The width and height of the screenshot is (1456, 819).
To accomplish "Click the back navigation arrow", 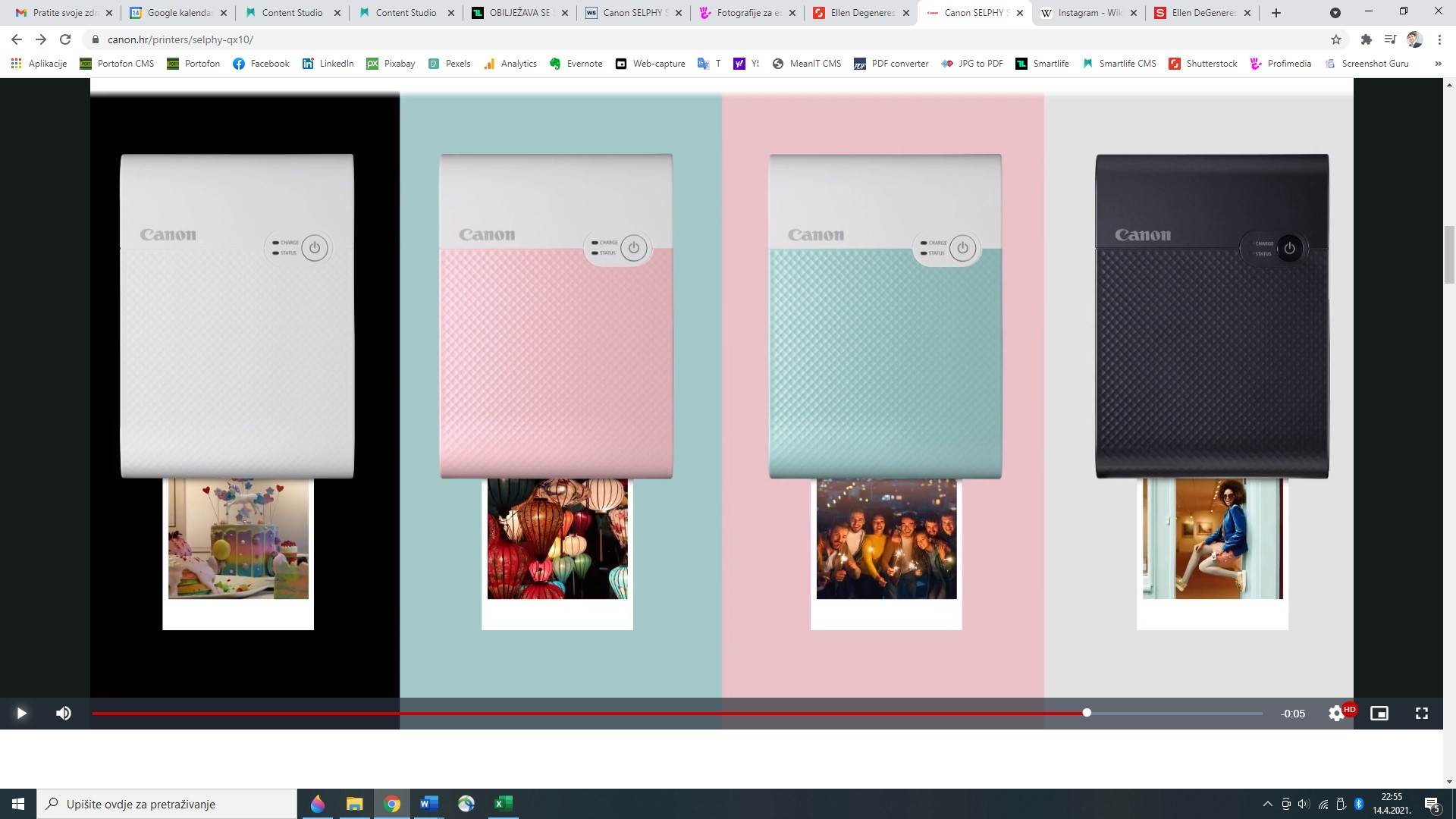I will click(16, 39).
